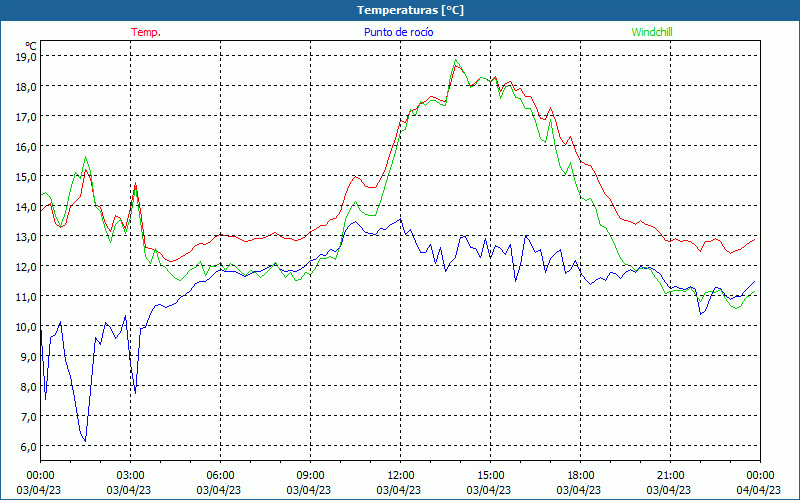
Task: Click the 15,0 y-axis value
Action: click(x=26, y=177)
